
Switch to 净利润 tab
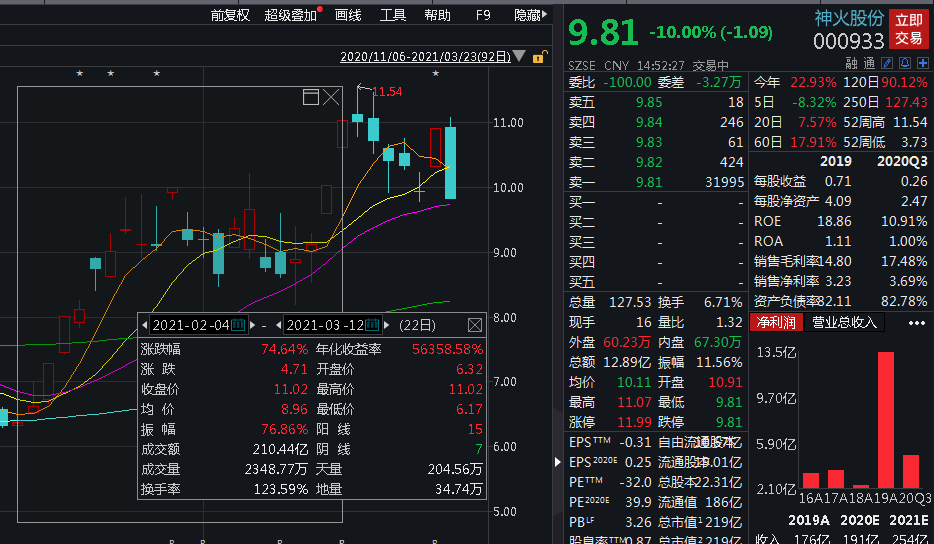click(776, 322)
